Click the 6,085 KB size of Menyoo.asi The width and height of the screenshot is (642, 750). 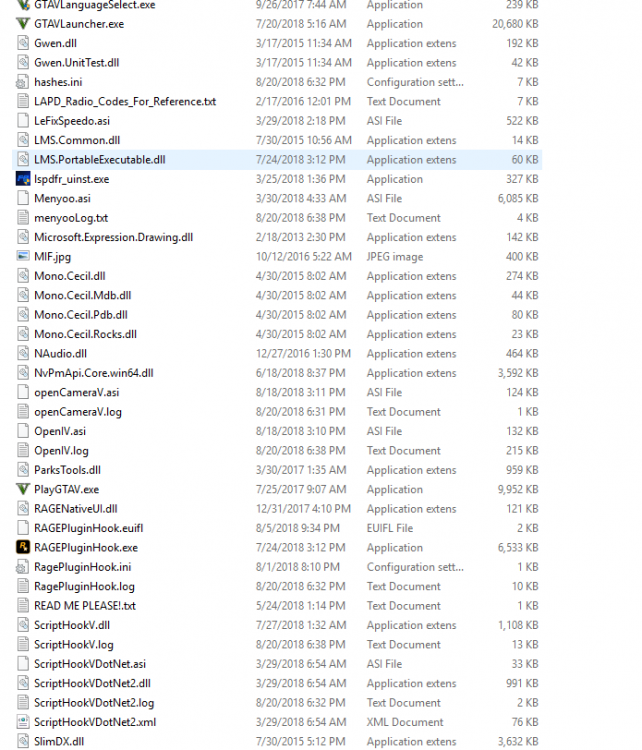[518, 198]
